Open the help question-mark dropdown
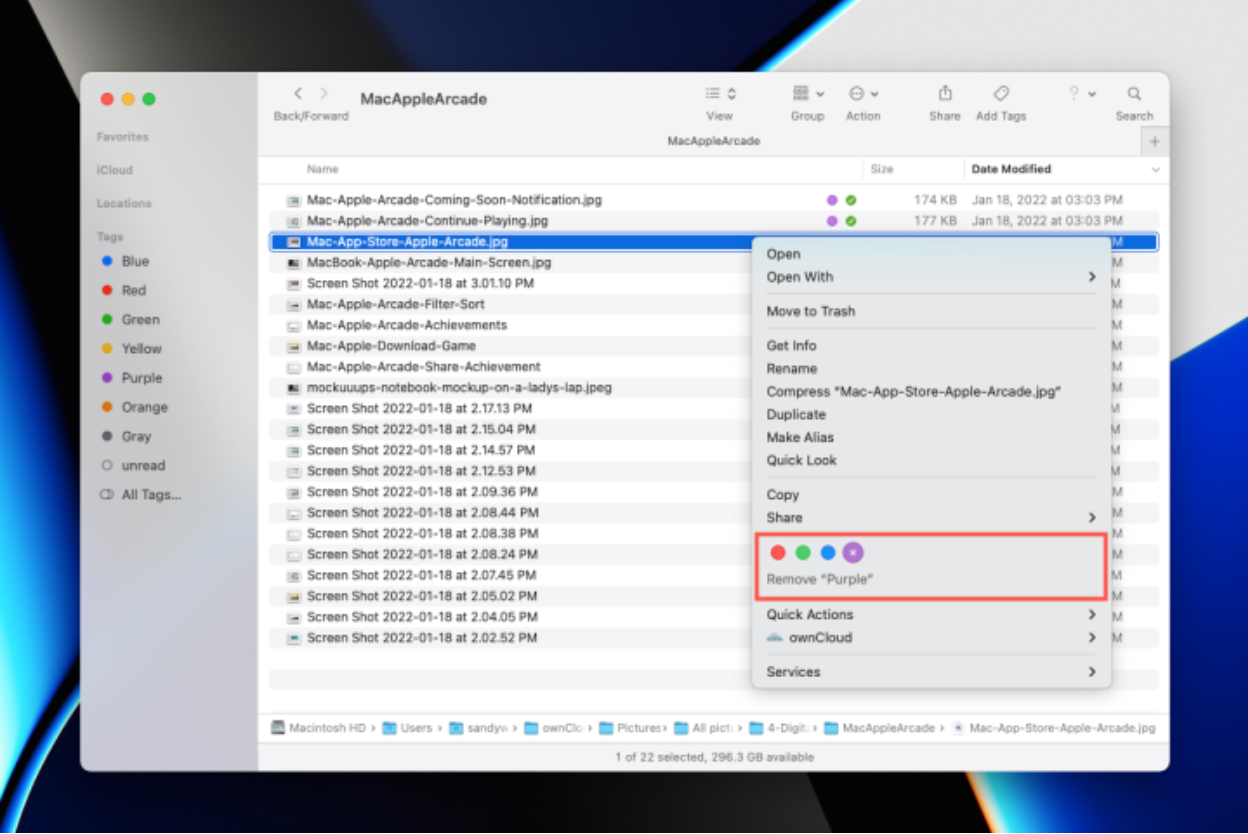1248x834 pixels. [x=1081, y=93]
